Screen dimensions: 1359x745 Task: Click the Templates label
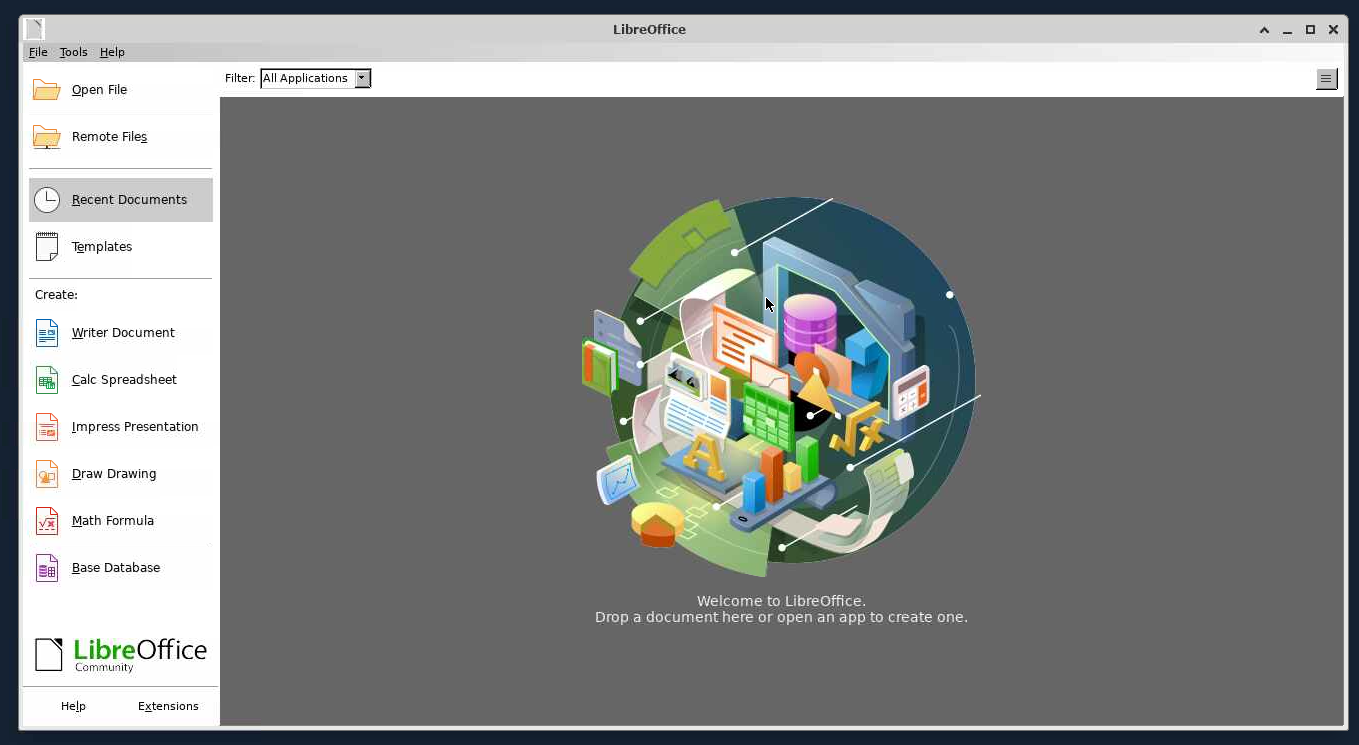click(x=102, y=247)
